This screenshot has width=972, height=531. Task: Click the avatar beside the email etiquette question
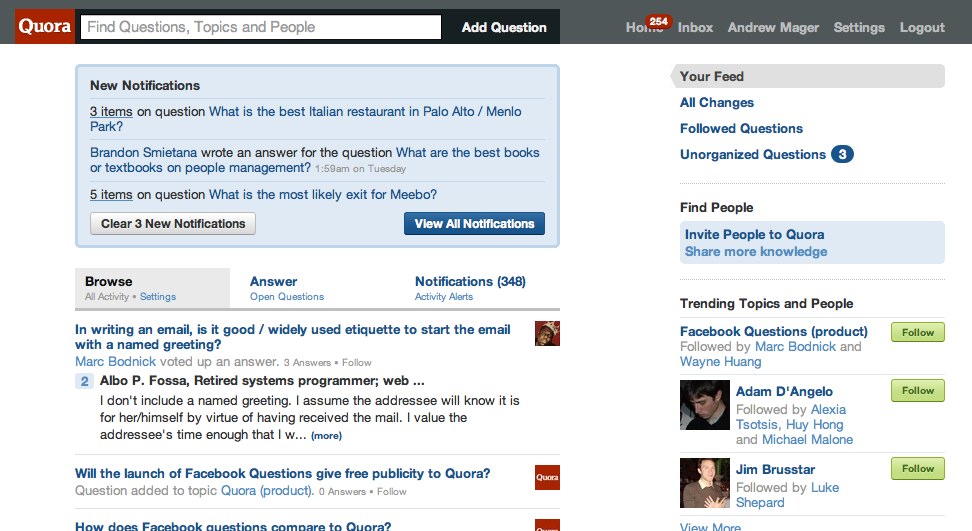tap(547, 333)
